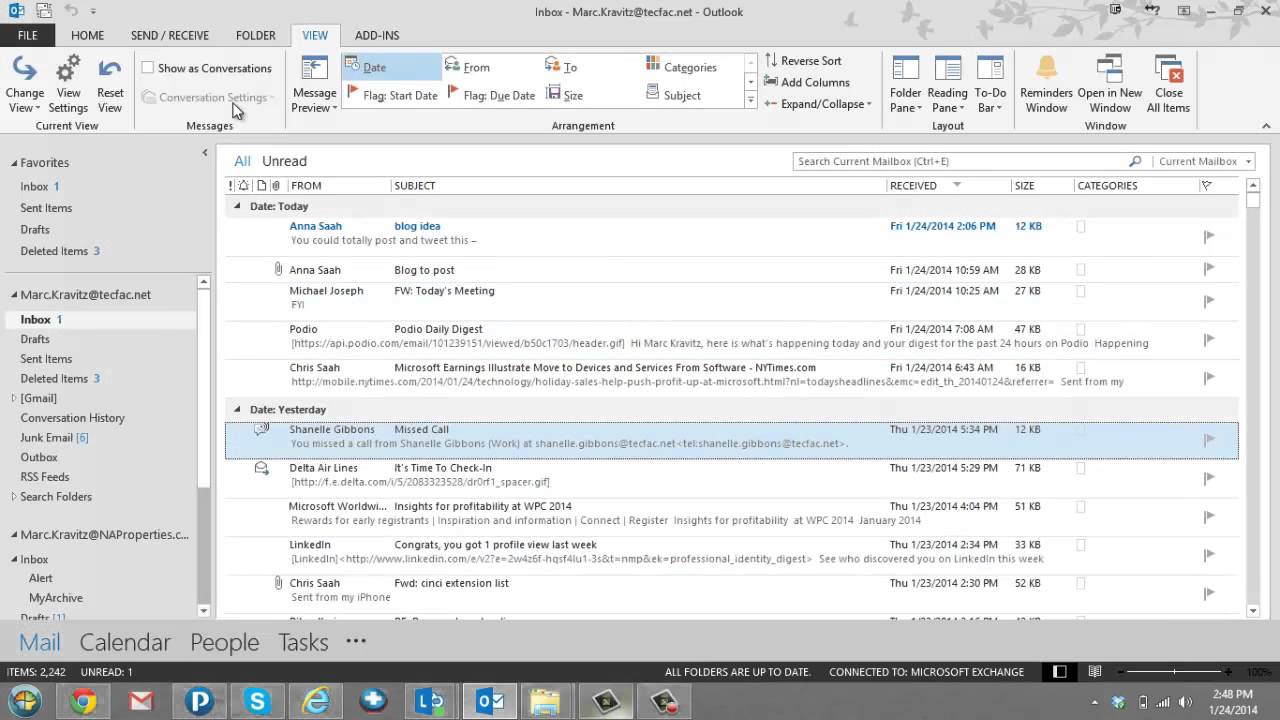Toggle category box for FW: Today's Meeting
This screenshot has width=1280, height=720.
pyautogui.click(x=1080, y=291)
